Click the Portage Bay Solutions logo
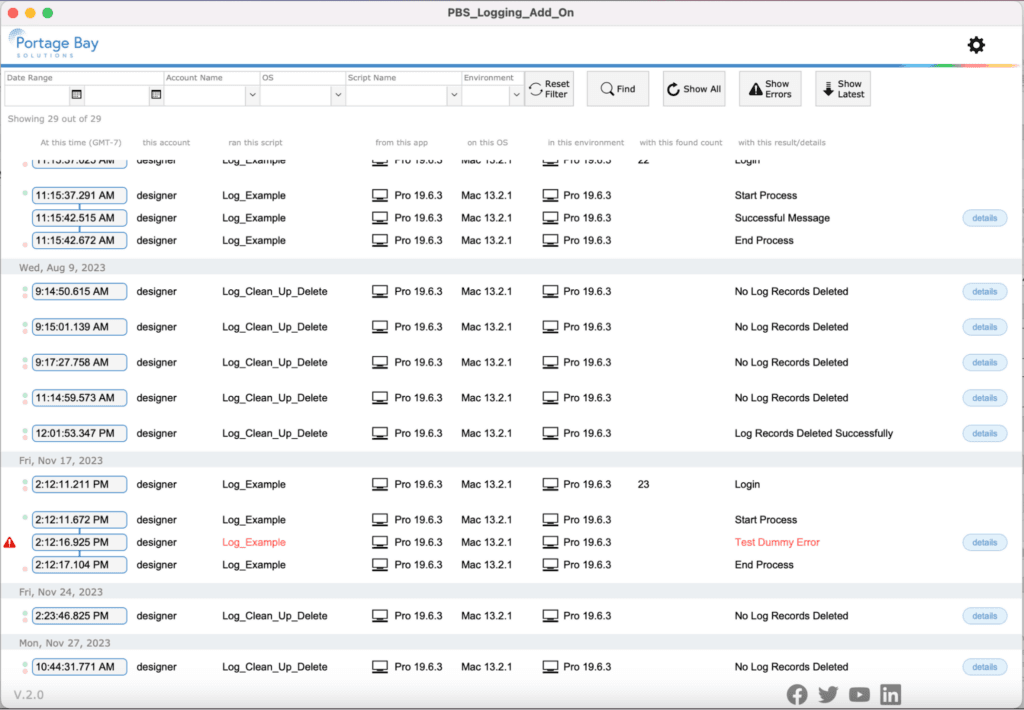Screen dimensions: 1024x710 (54, 46)
